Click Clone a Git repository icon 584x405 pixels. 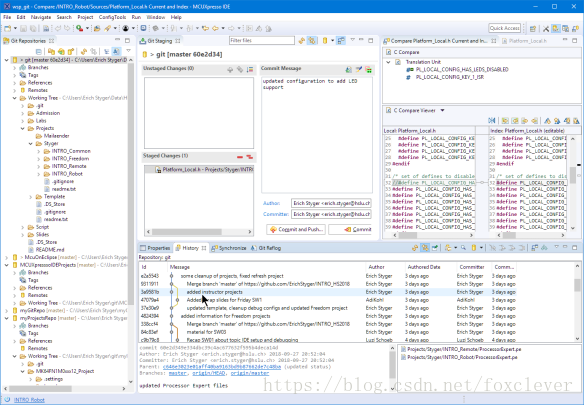pos(61,52)
